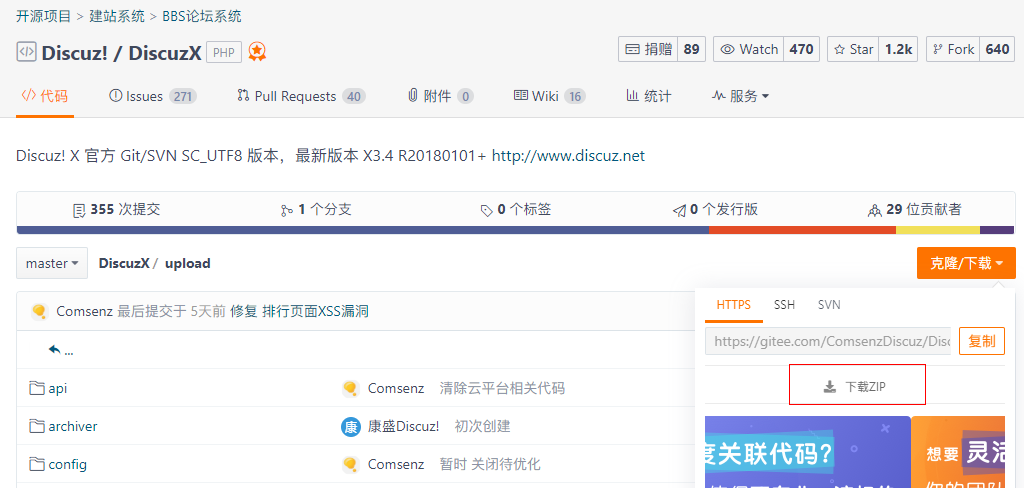Viewport: 1024px width, 488px height.
Task: Click the 复制 copy URL button
Action: pyautogui.click(x=981, y=341)
